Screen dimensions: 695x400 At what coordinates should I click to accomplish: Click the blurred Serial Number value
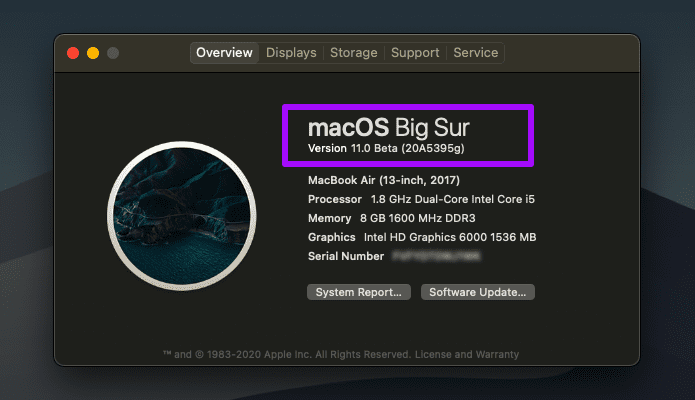(x=436, y=256)
